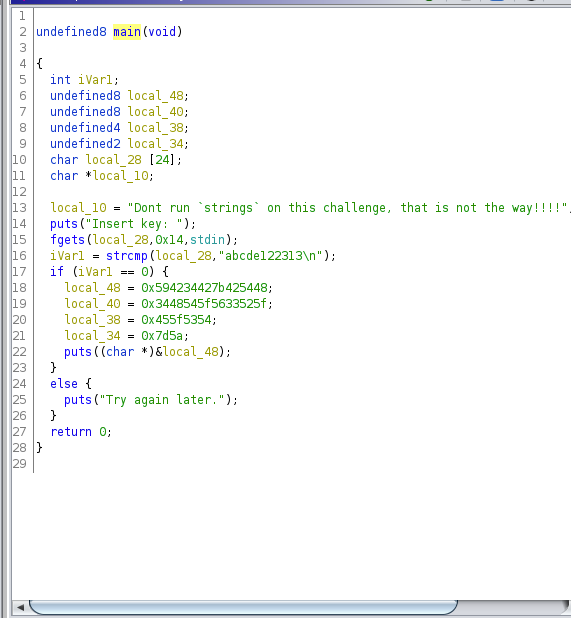Select local_38 in the undefined4 declaration
Viewport: 571px width, 618px height.
pyautogui.click(x=156, y=128)
